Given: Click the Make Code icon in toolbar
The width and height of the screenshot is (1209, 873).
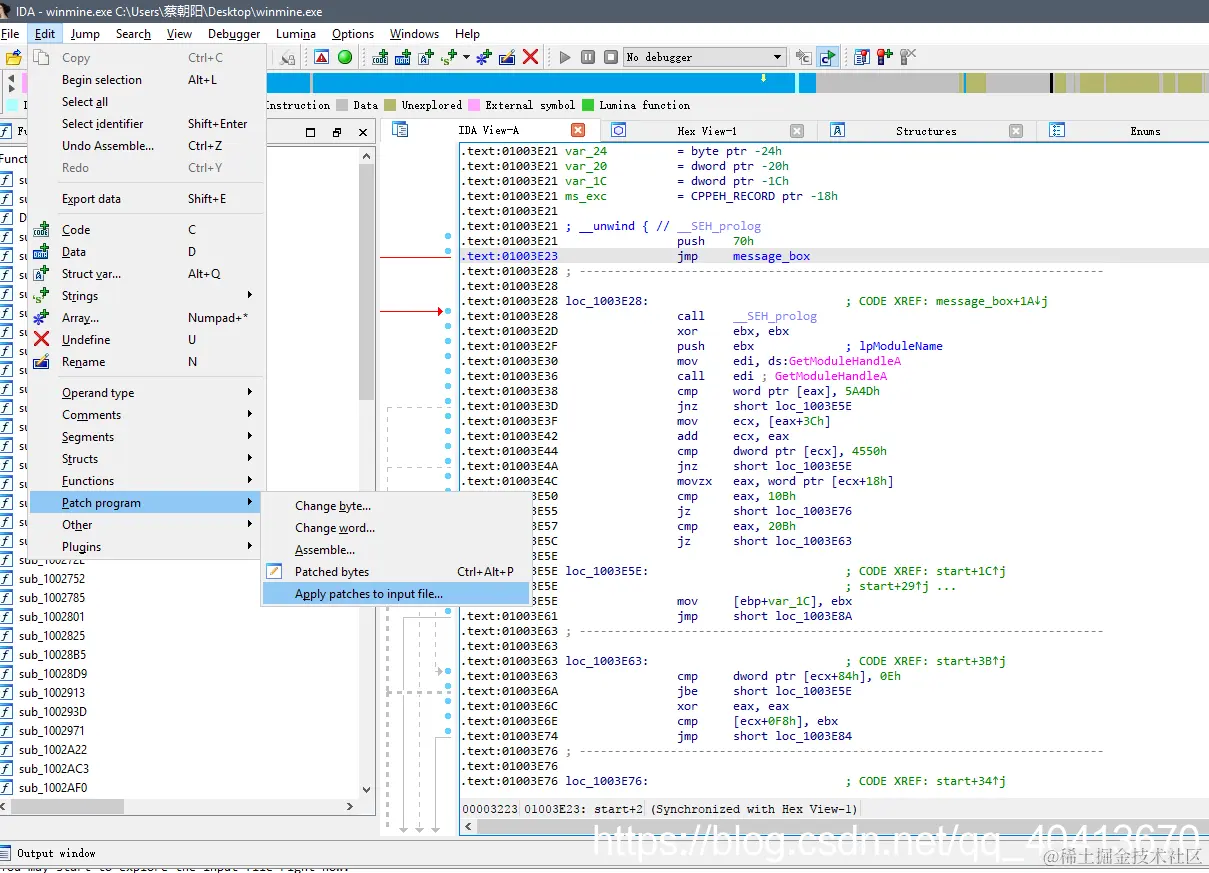Looking at the screenshot, I should (380, 57).
